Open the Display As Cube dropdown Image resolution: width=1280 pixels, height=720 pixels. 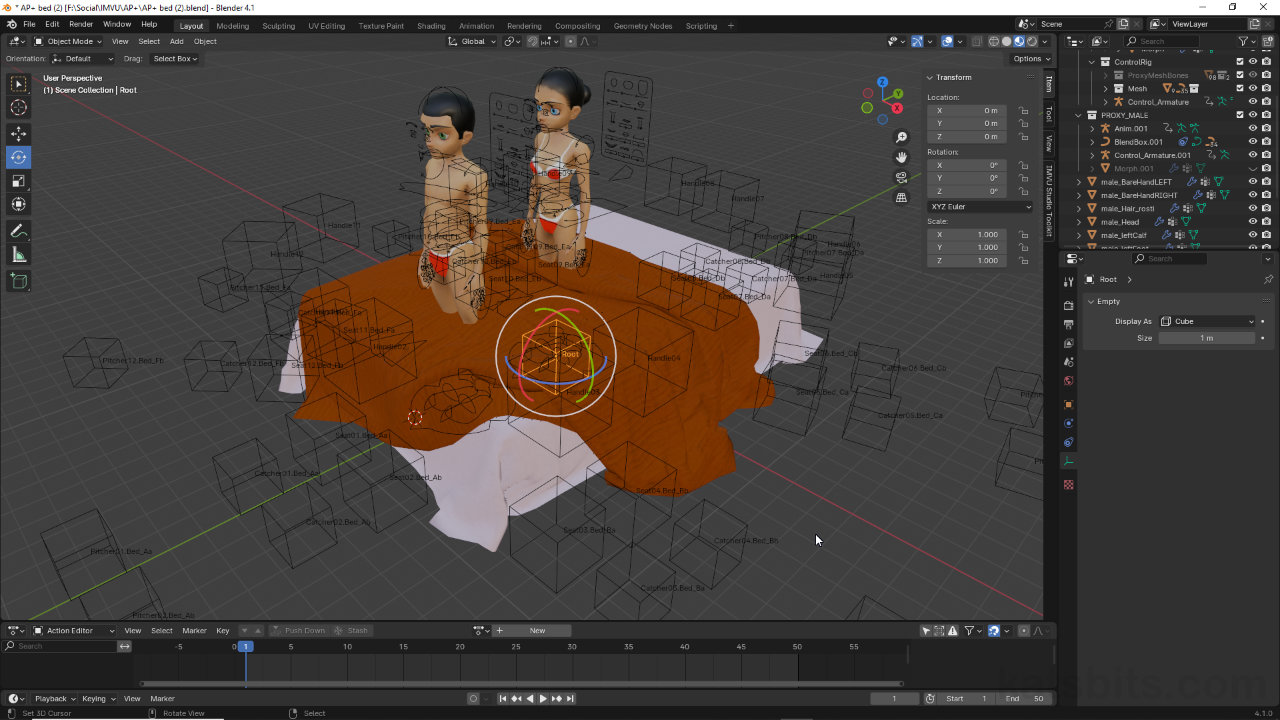coord(1207,321)
